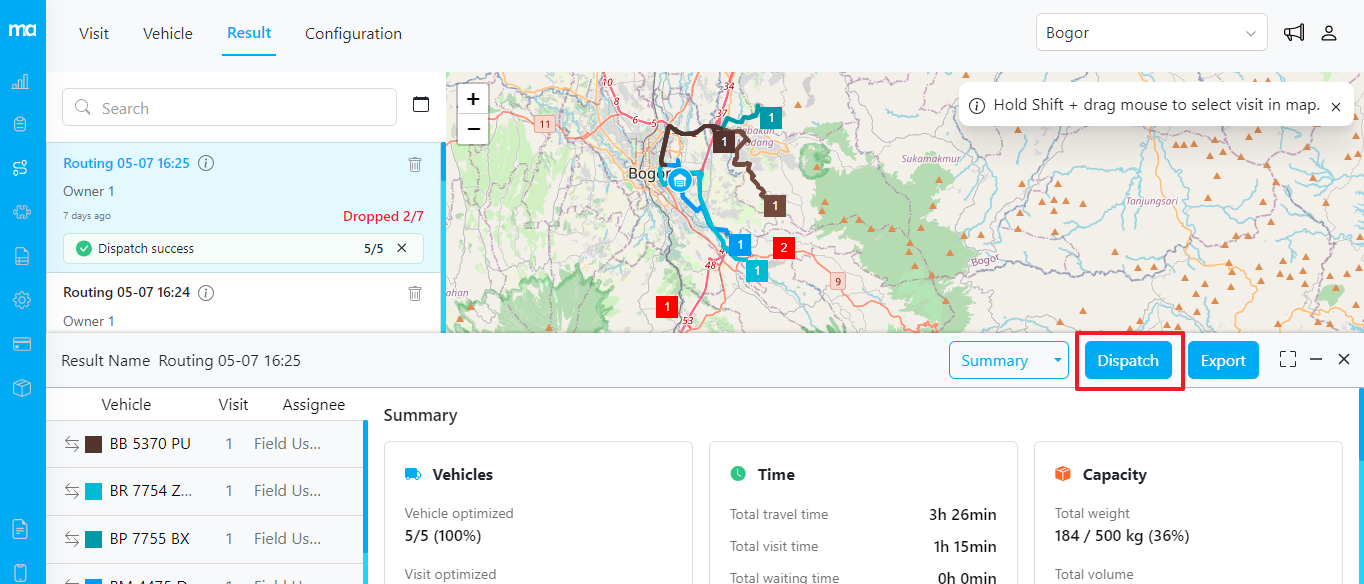Open the routing icon in left sidebar

(x=20, y=168)
